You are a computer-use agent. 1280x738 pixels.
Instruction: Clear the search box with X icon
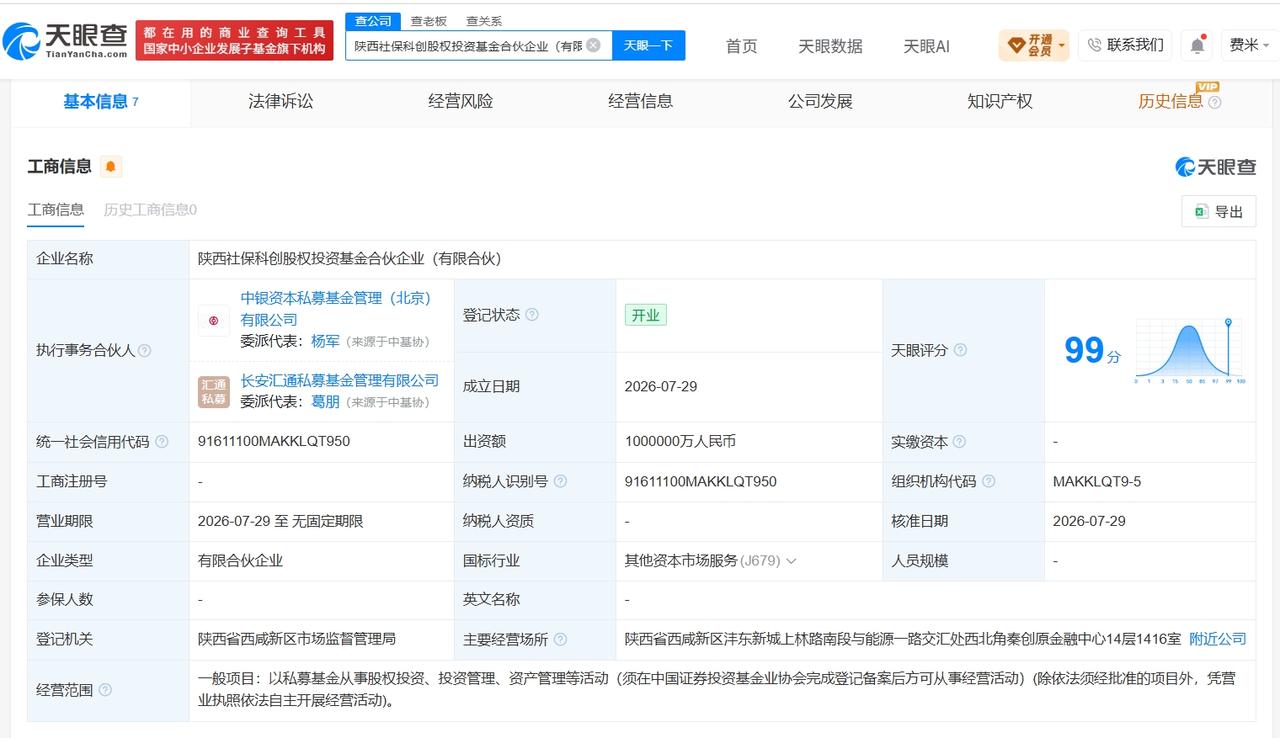pos(593,45)
